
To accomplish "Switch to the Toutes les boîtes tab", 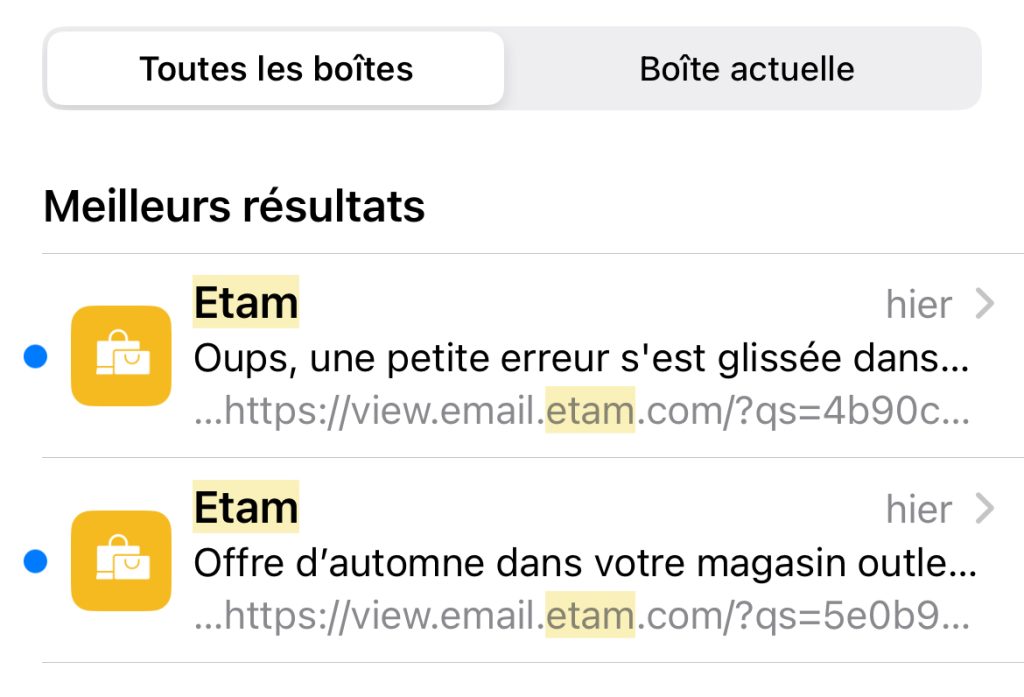I will click(x=276, y=69).
